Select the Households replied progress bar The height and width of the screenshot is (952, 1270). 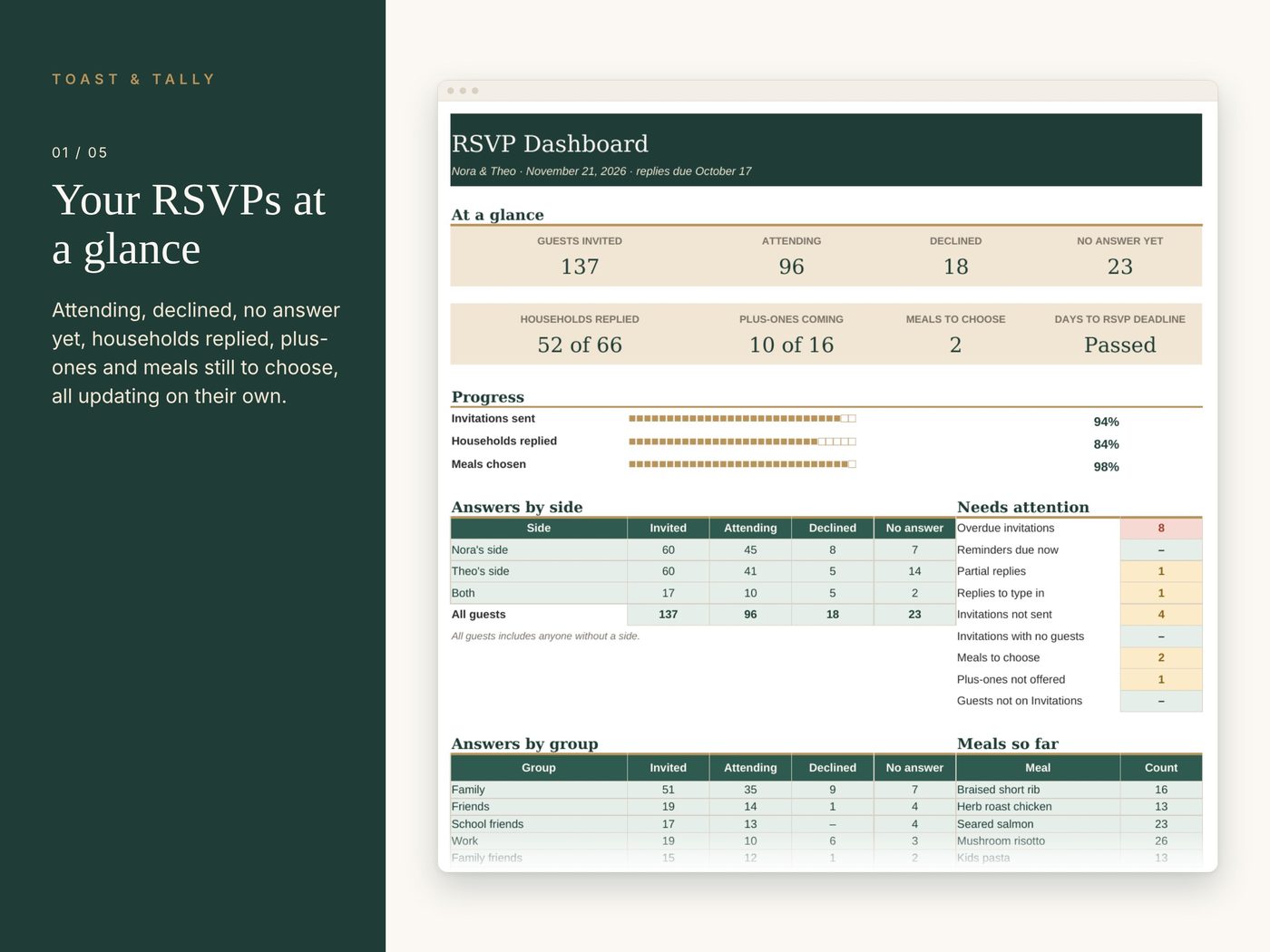click(x=742, y=442)
